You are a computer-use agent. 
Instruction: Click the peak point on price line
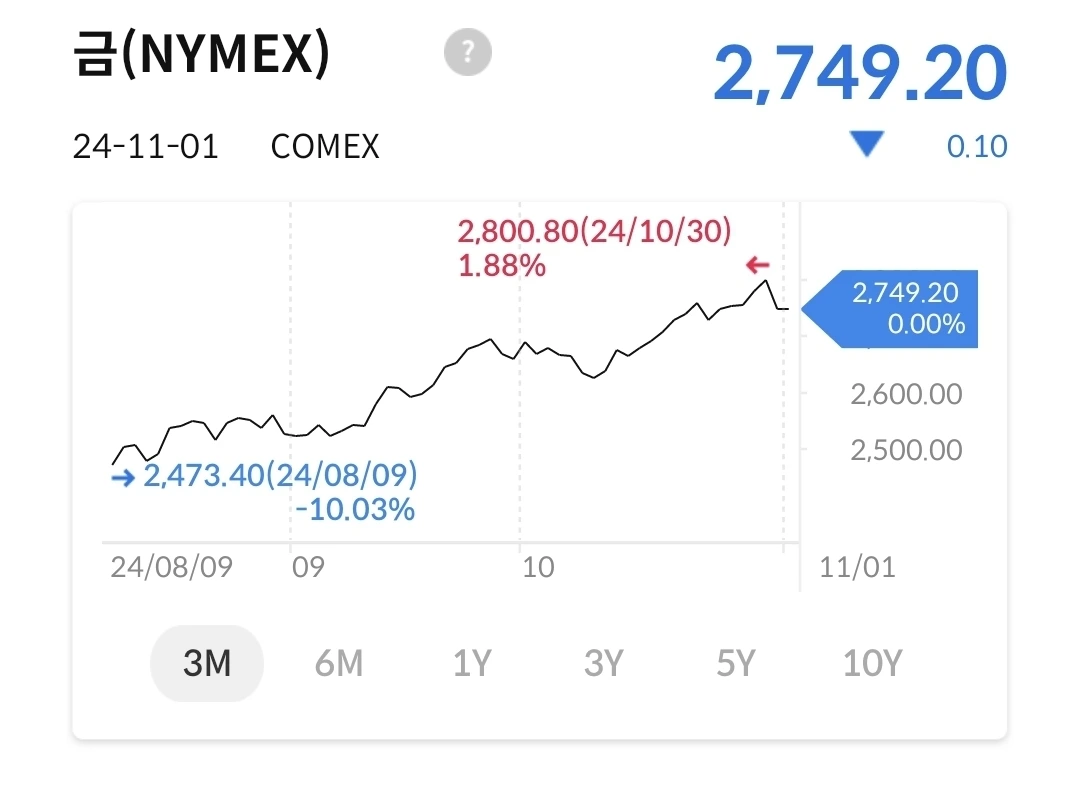(x=766, y=280)
